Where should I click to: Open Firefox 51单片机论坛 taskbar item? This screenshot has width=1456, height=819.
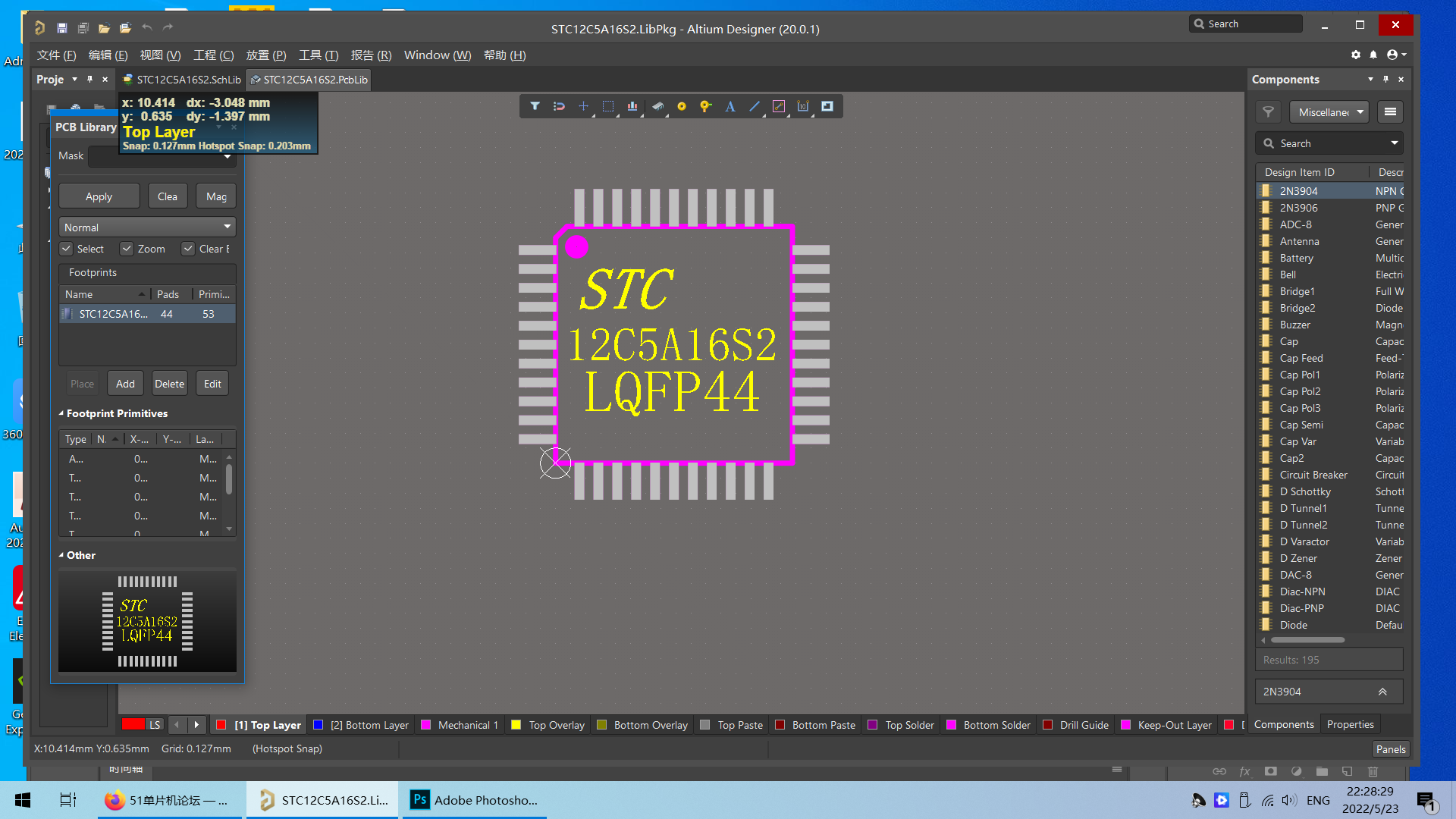tap(169, 800)
